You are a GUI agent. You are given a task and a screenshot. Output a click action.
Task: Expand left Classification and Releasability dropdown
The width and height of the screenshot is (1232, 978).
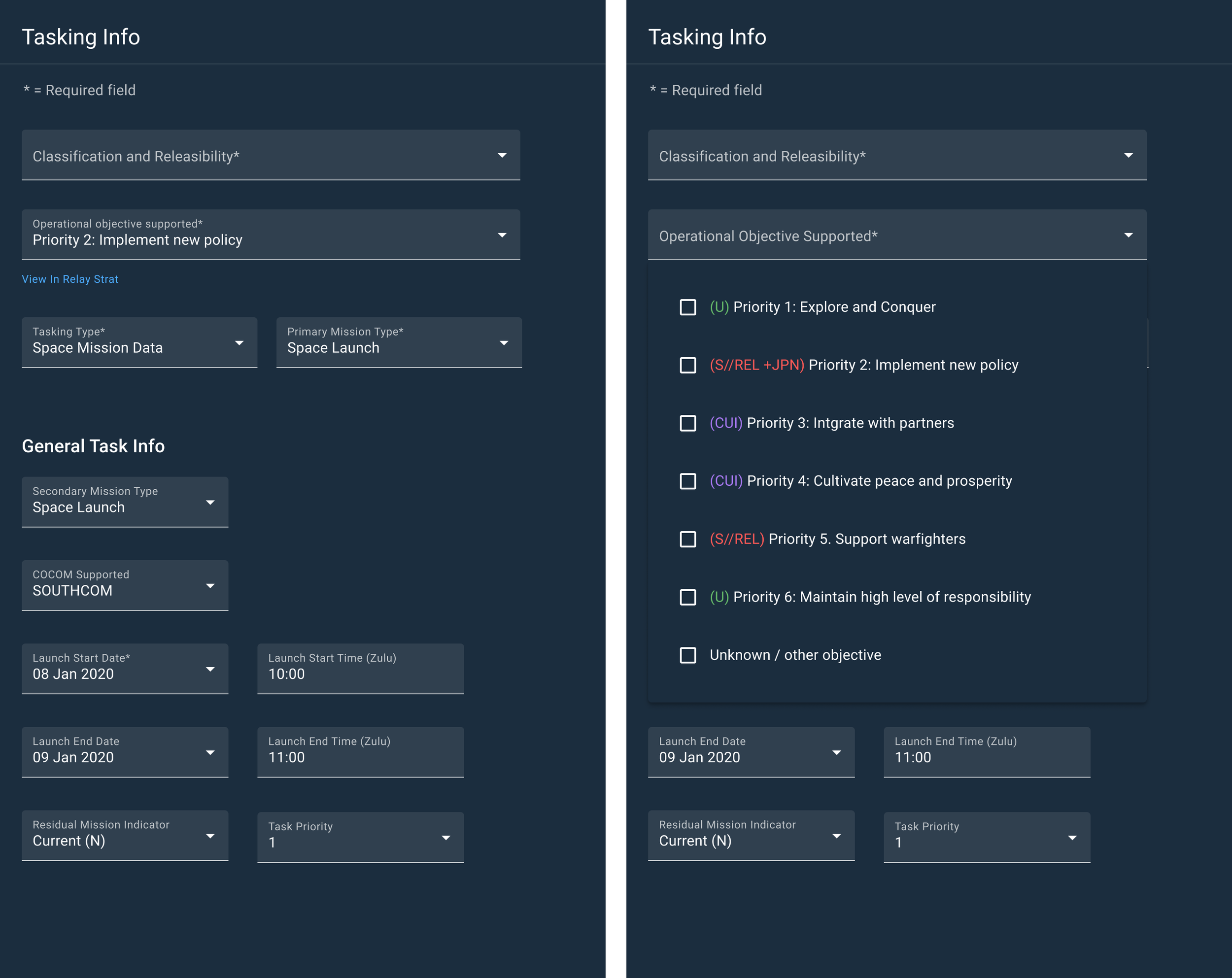tap(270, 155)
